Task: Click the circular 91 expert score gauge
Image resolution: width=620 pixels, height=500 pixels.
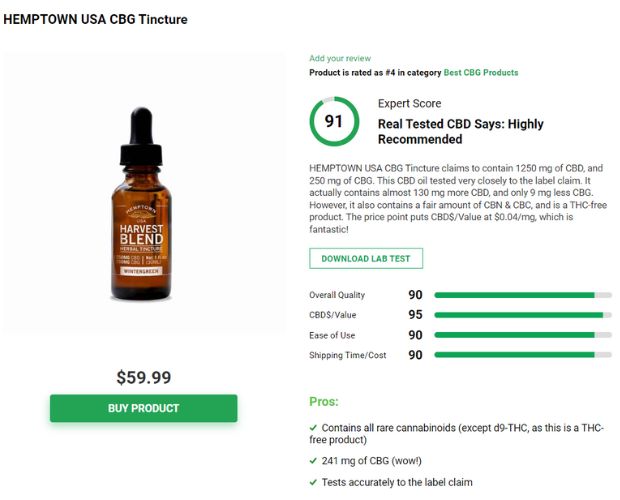Action: point(334,121)
